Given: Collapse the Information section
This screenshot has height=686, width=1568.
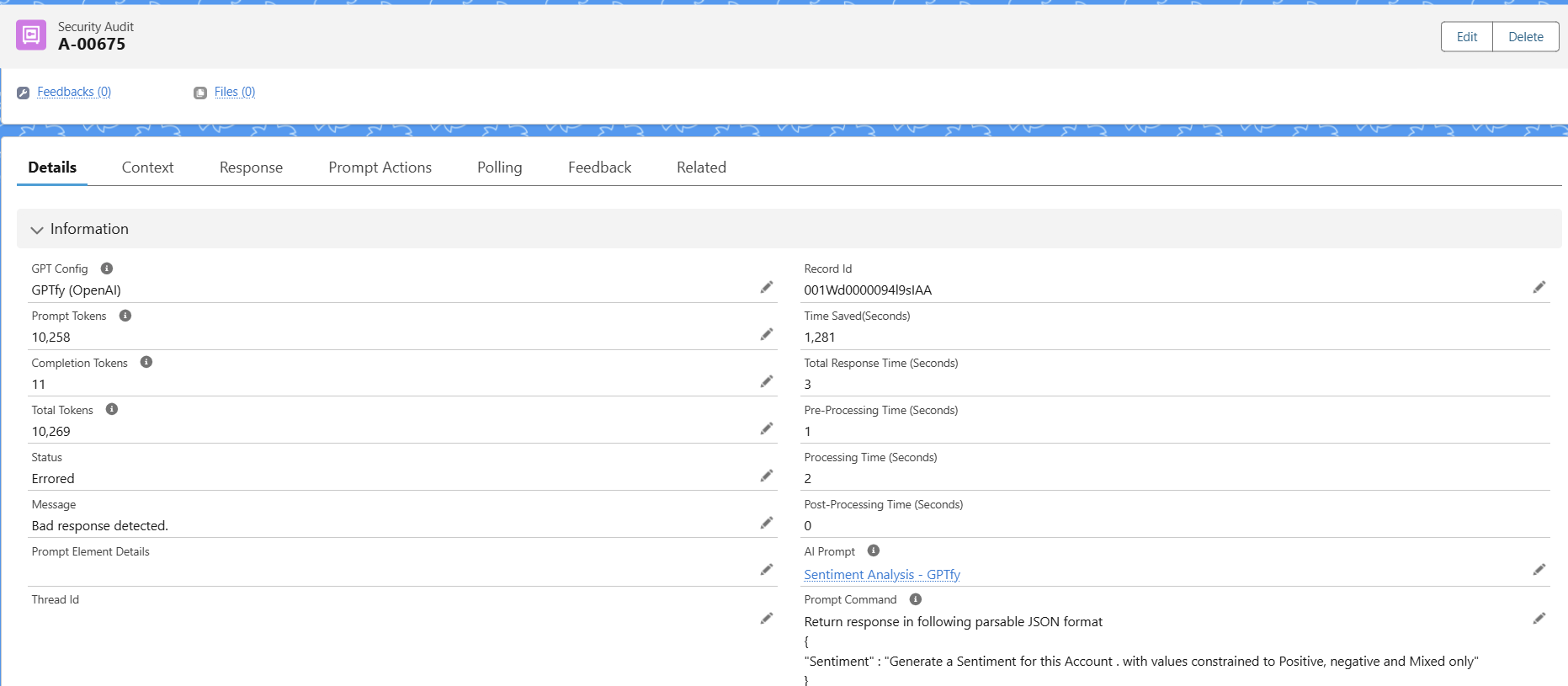Looking at the screenshot, I should tap(37, 230).
